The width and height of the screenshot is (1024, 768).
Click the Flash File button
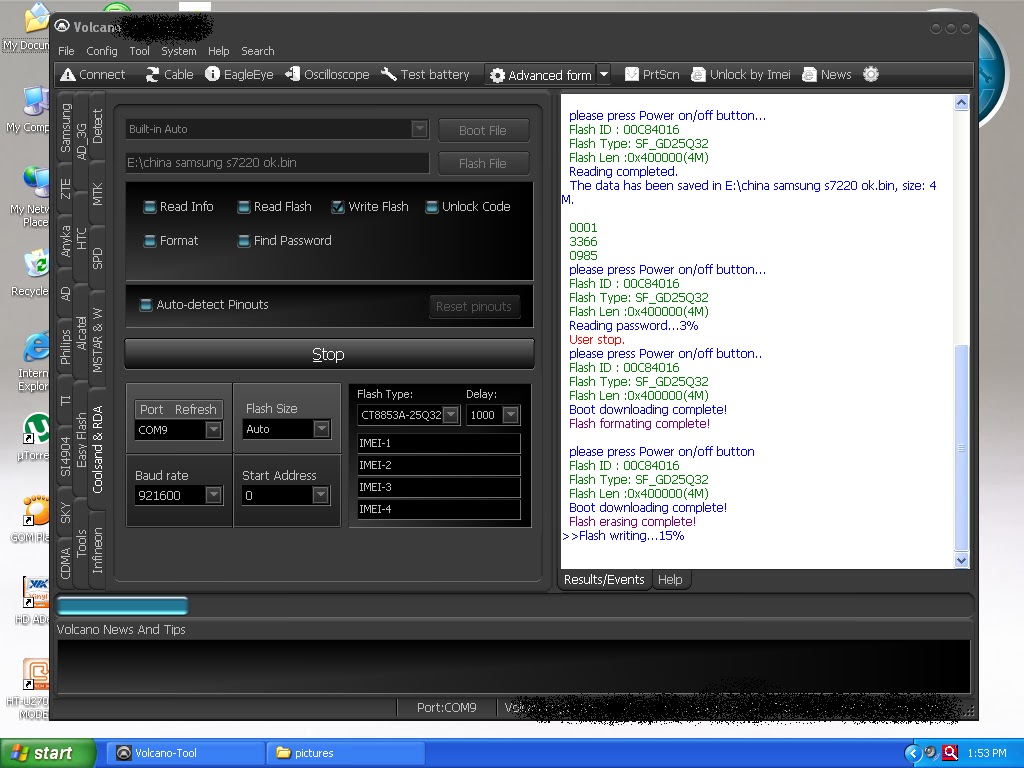(x=483, y=163)
